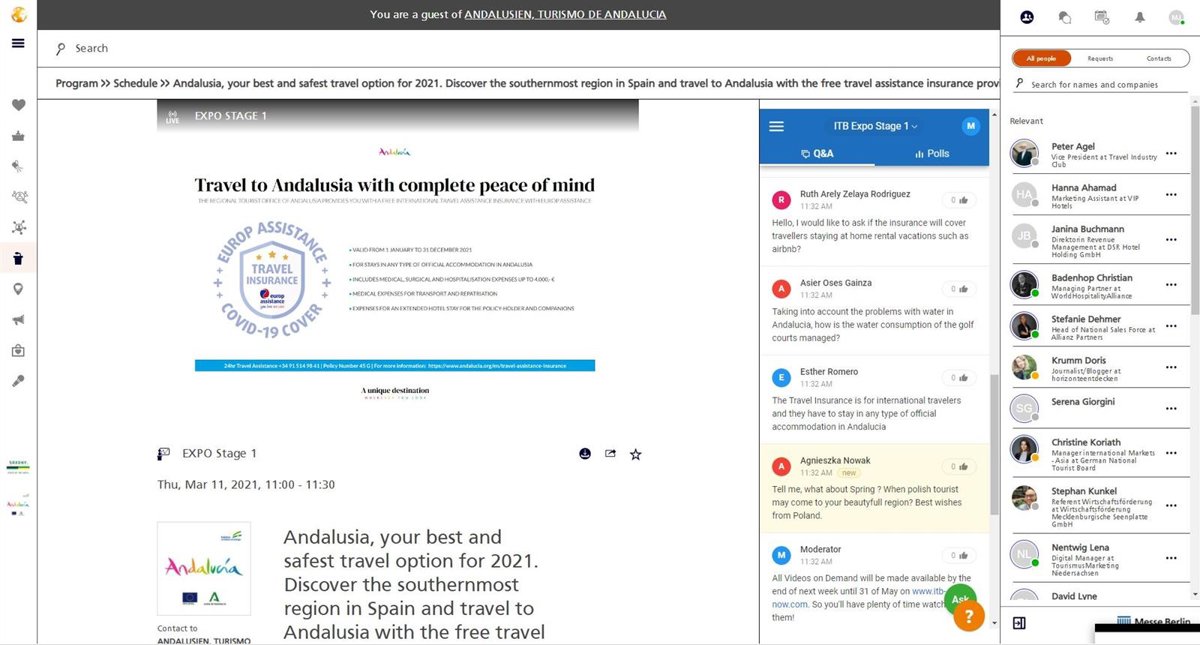Select the microphone icon in left sidebar
Screen dimensions: 1200x645
pyautogui.click(x=18, y=381)
